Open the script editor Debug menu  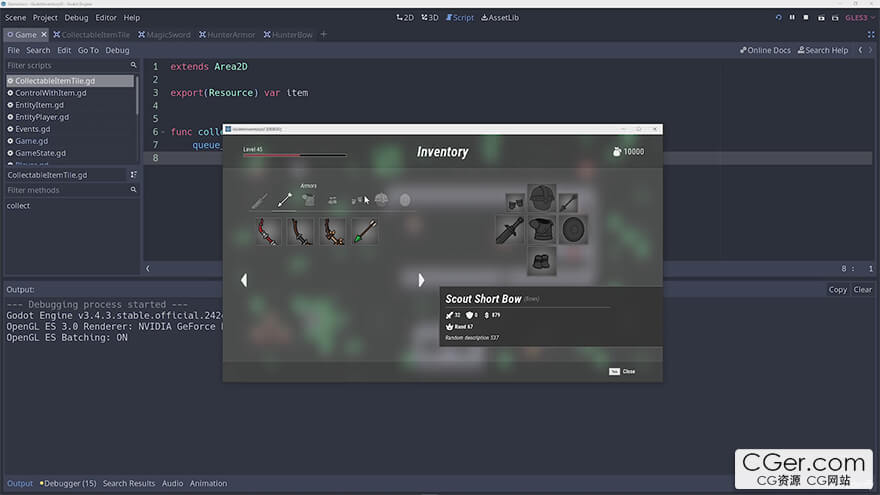[x=117, y=50]
